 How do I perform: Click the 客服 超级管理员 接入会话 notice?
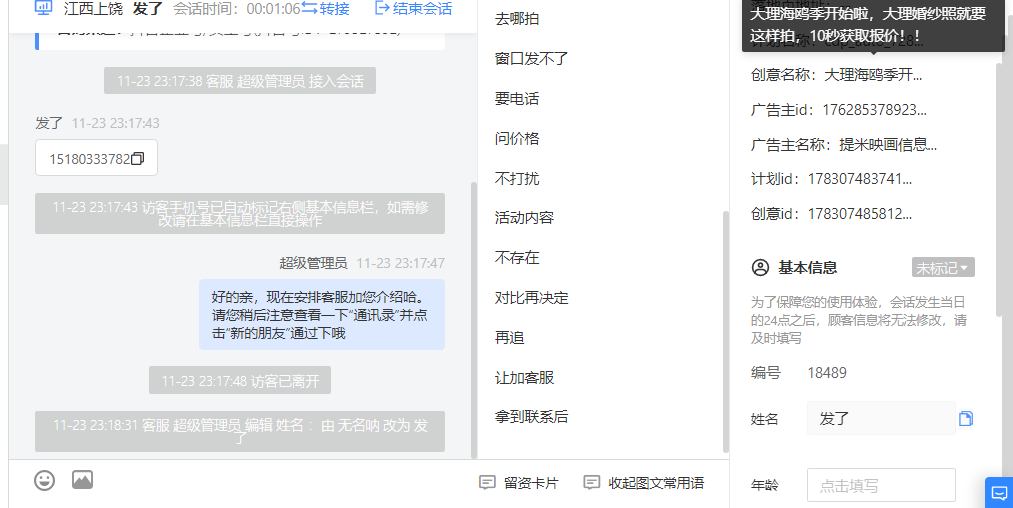point(240,81)
